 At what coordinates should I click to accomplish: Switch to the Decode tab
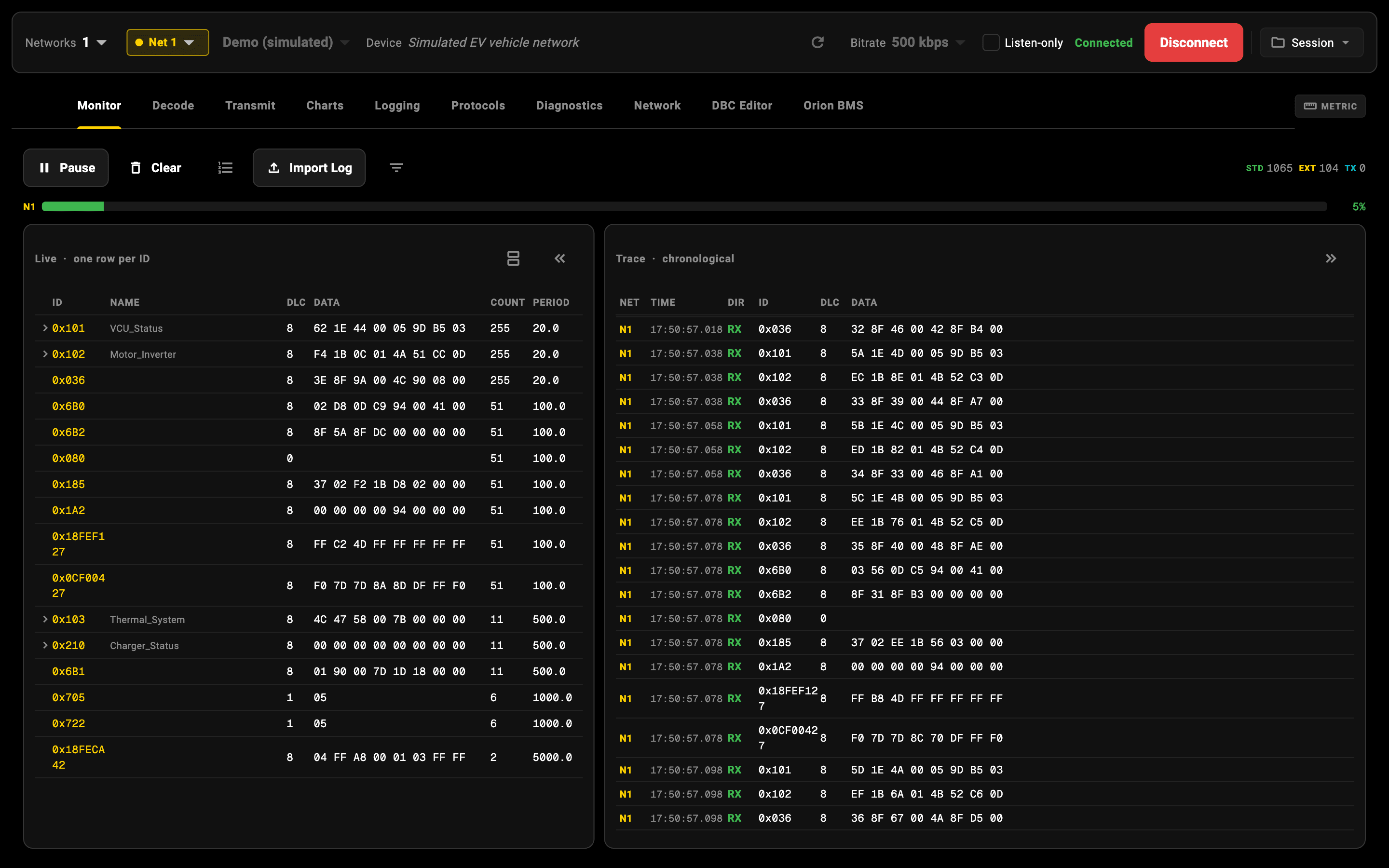[173, 106]
